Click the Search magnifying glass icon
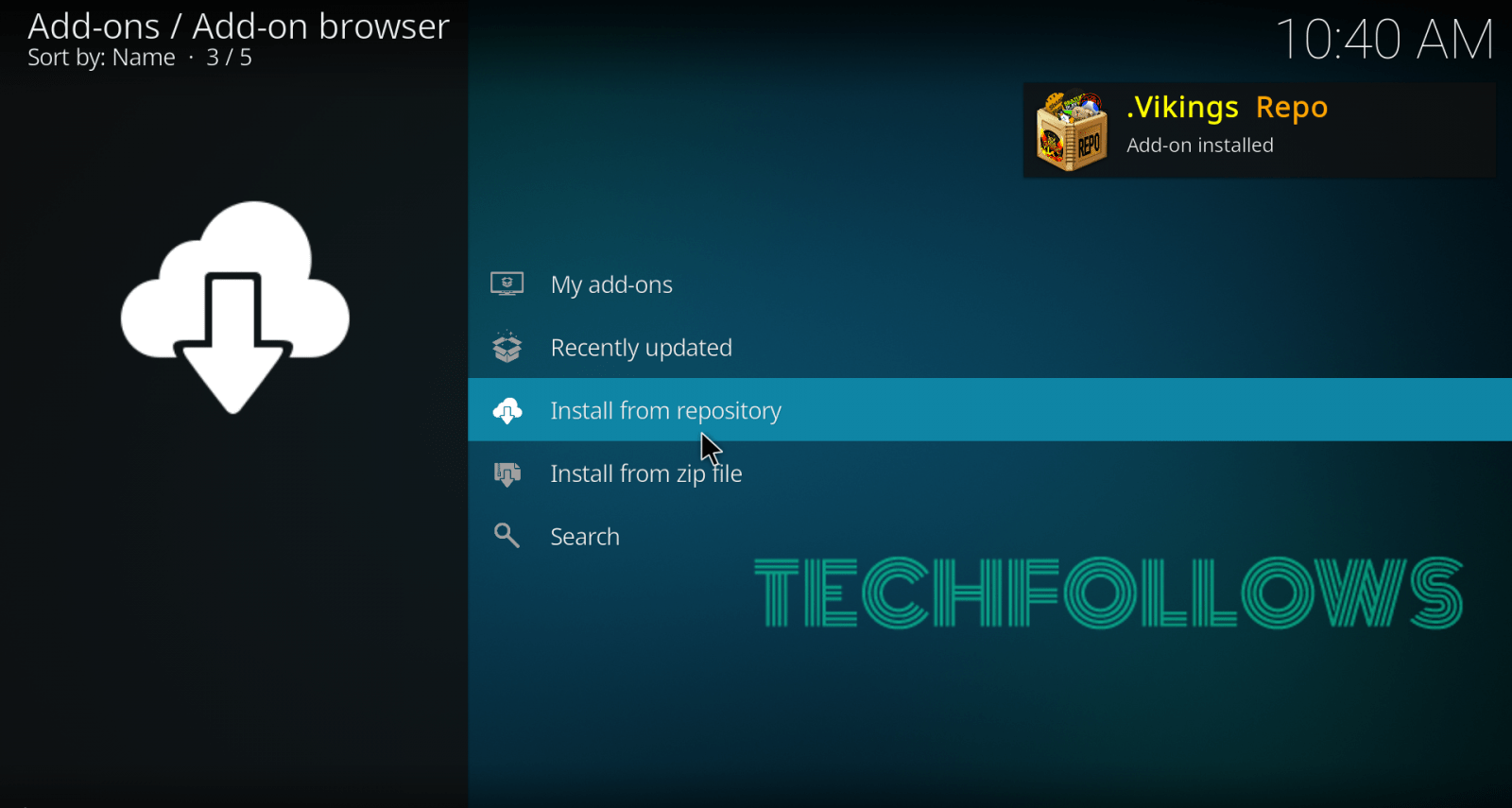 pos(507,536)
